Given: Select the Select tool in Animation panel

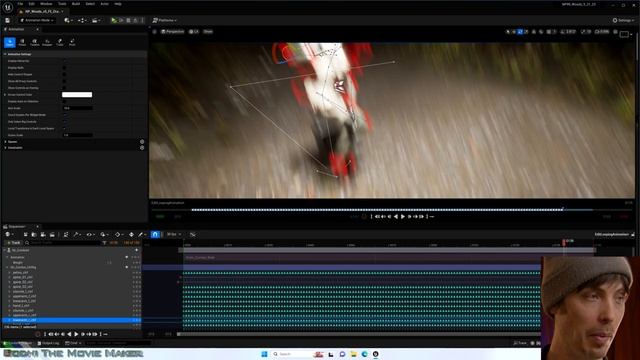Looking at the screenshot, I should [x=10, y=42].
